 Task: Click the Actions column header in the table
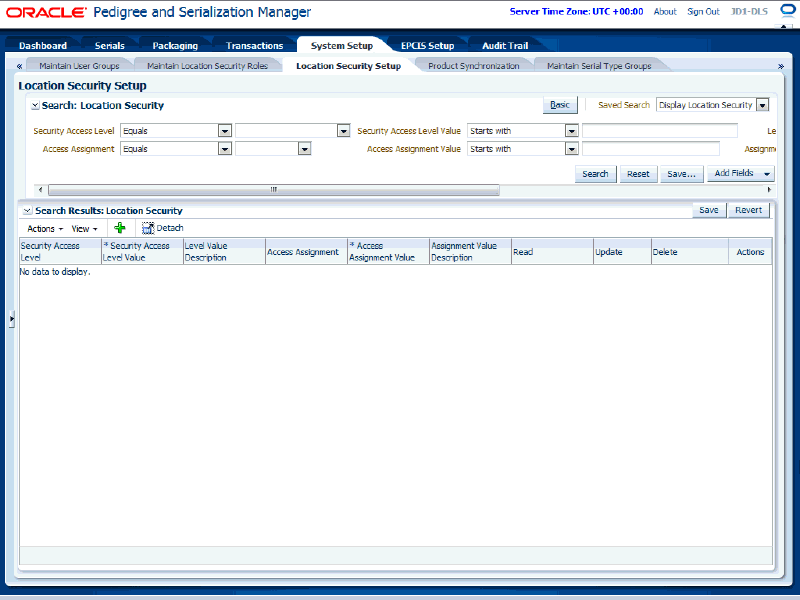tap(750, 252)
